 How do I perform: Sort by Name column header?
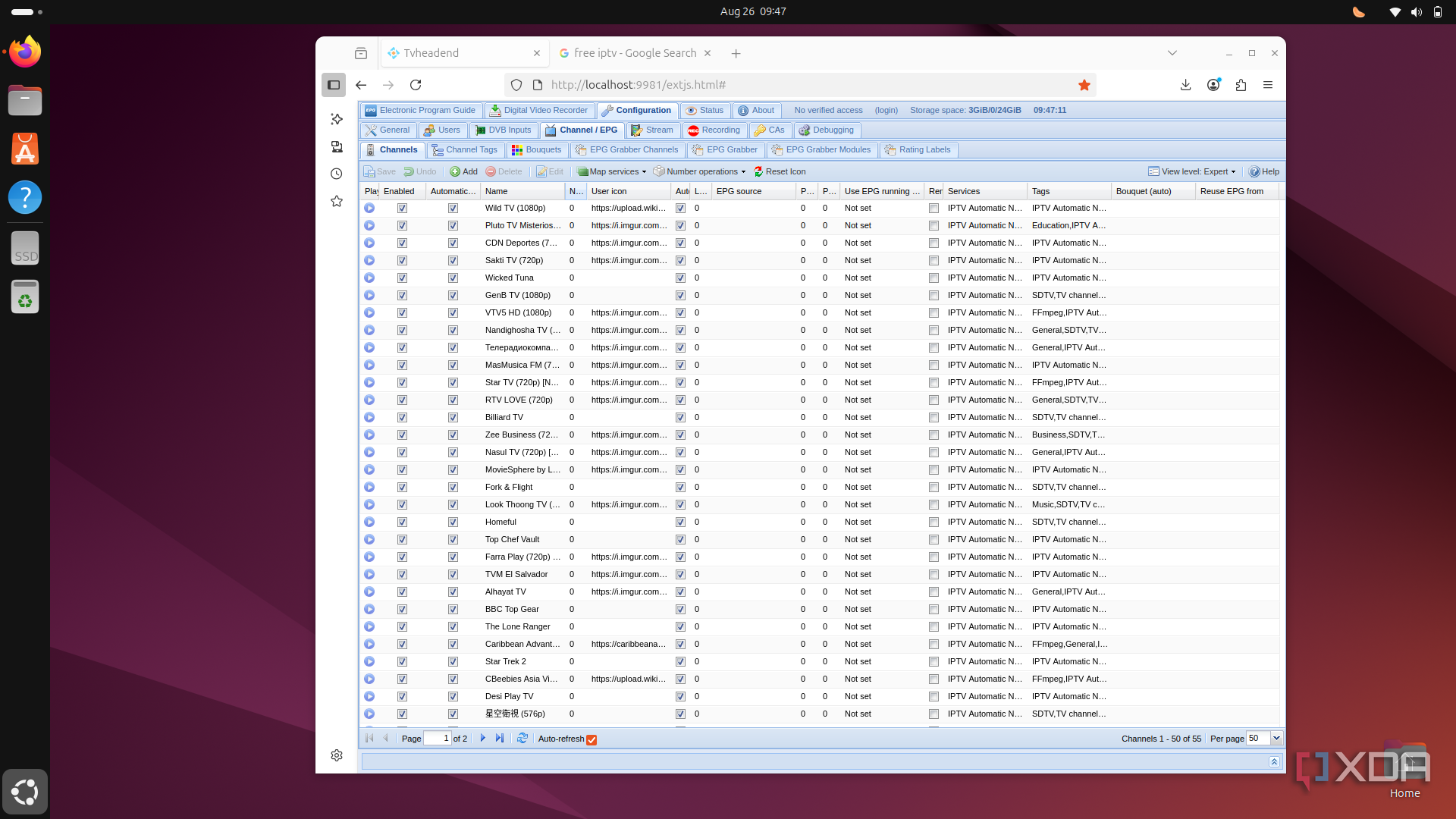[x=522, y=191]
